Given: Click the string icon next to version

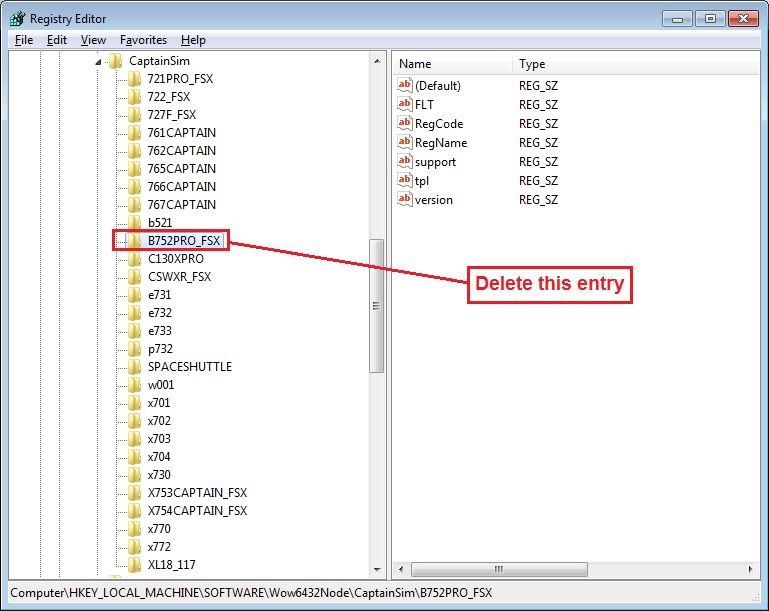Looking at the screenshot, I should (x=404, y=200).
